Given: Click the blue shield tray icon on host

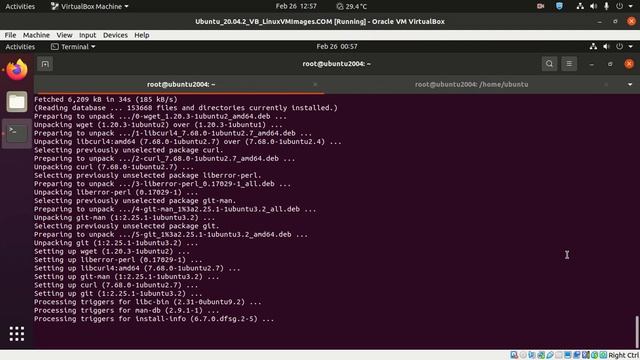Looking at the screenshot, I should click(559, 6).
